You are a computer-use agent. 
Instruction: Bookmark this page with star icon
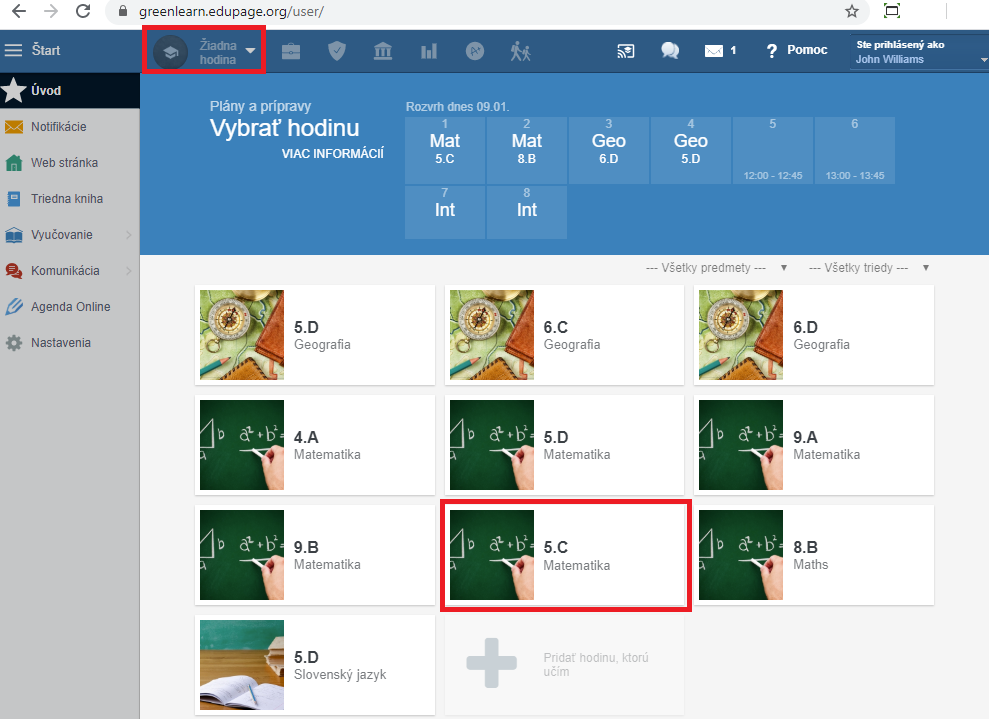tap(851, 11)
